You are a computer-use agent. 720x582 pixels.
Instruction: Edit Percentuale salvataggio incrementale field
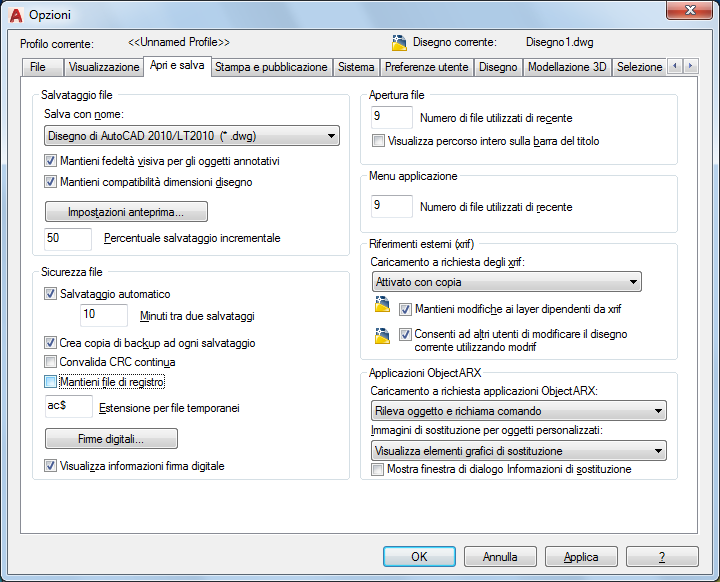(68, 238)
